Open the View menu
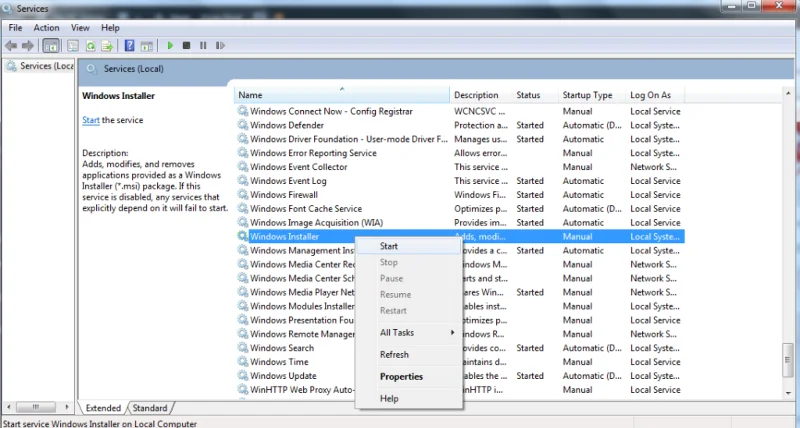 (80, 28)
